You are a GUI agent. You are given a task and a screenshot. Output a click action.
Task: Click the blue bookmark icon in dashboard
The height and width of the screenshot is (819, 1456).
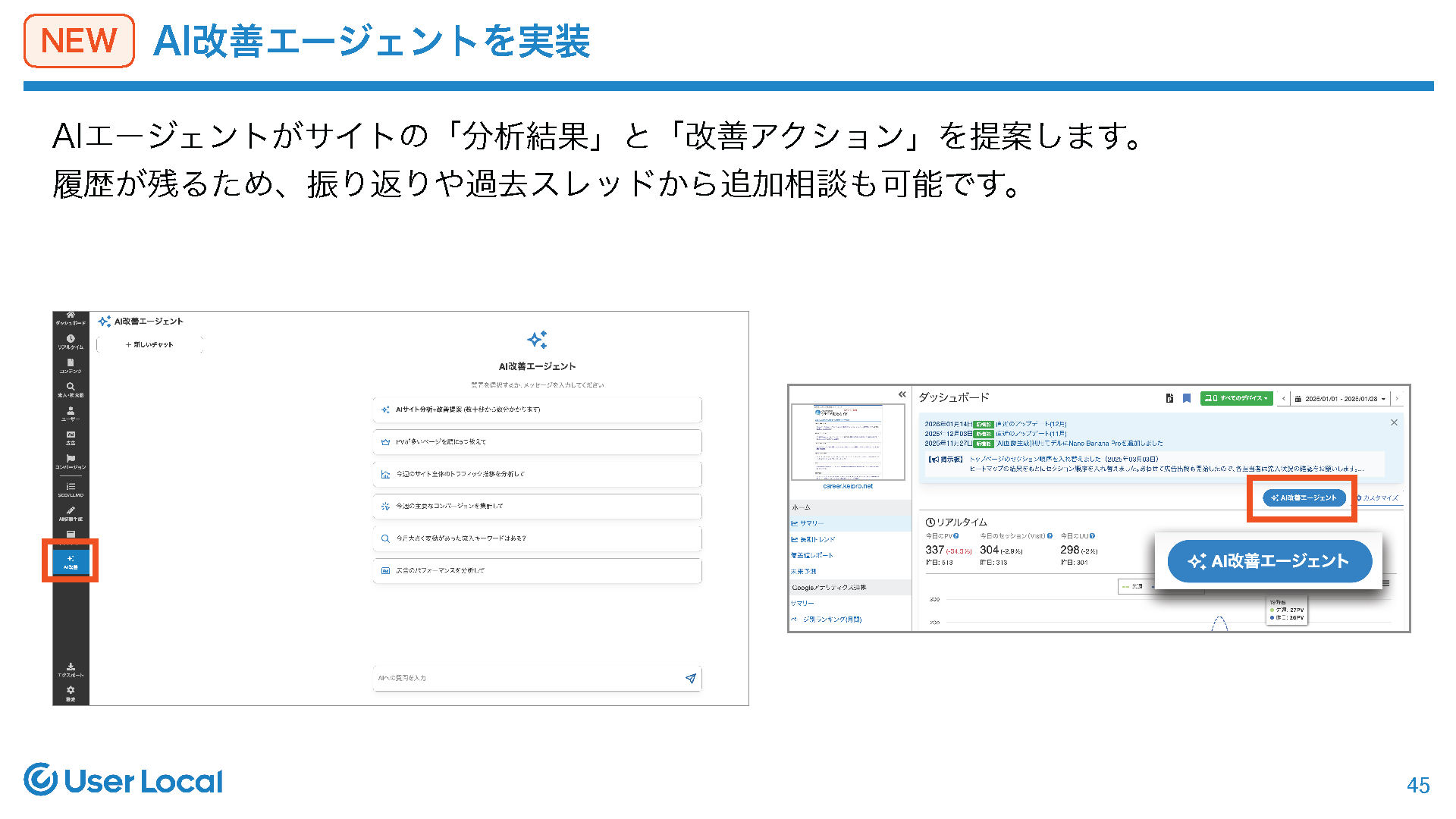point(1187,398)
